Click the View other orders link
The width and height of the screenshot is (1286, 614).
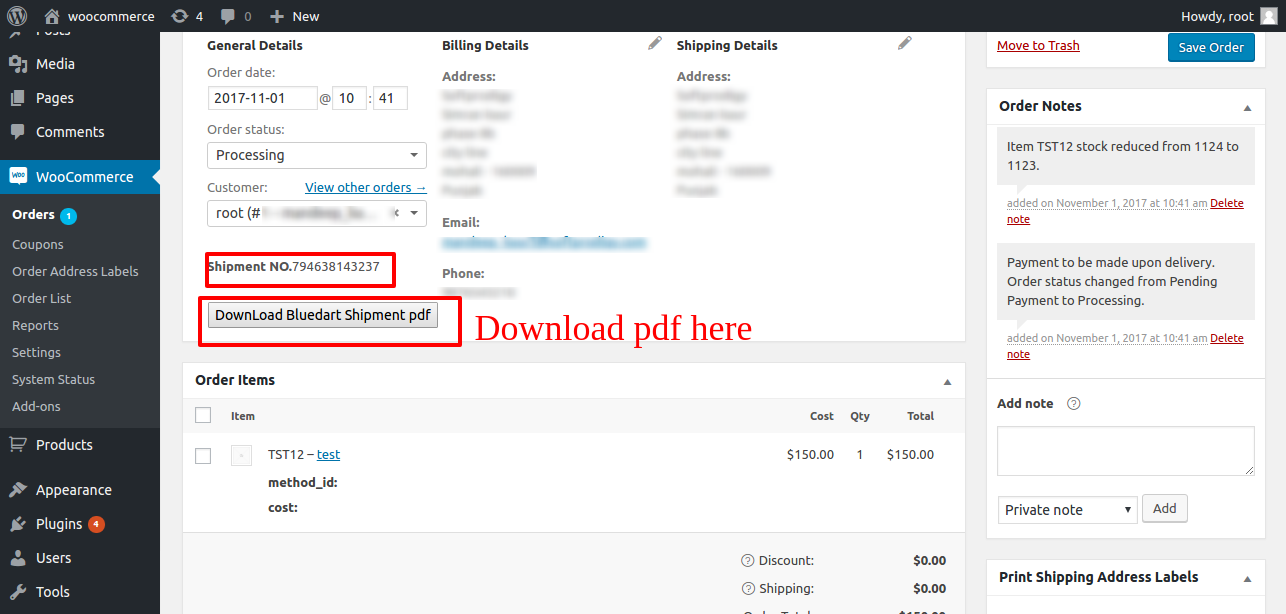(x=366, y=187)
